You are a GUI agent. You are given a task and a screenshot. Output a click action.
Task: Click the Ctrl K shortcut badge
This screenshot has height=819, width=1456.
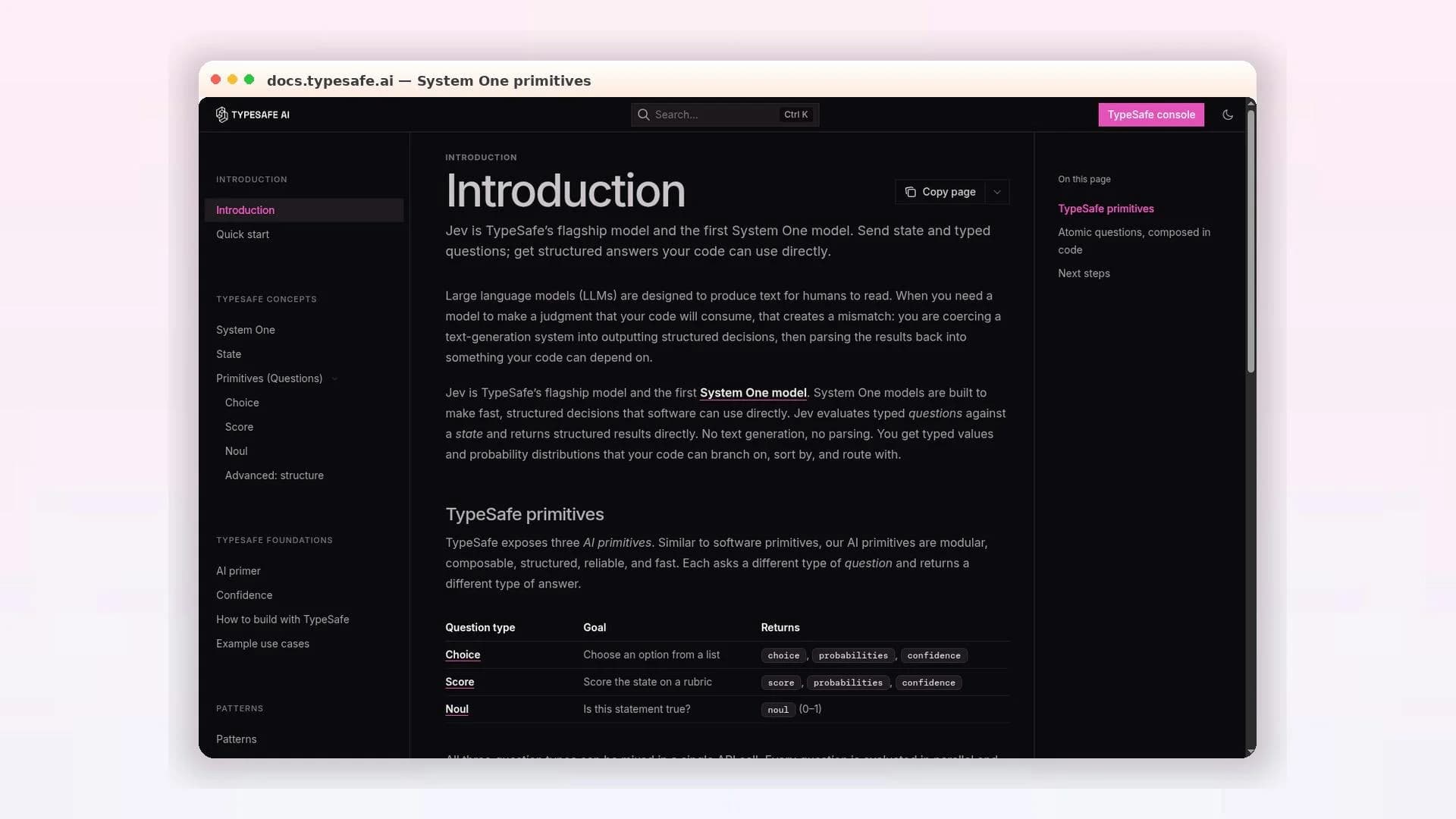point(795,115)
